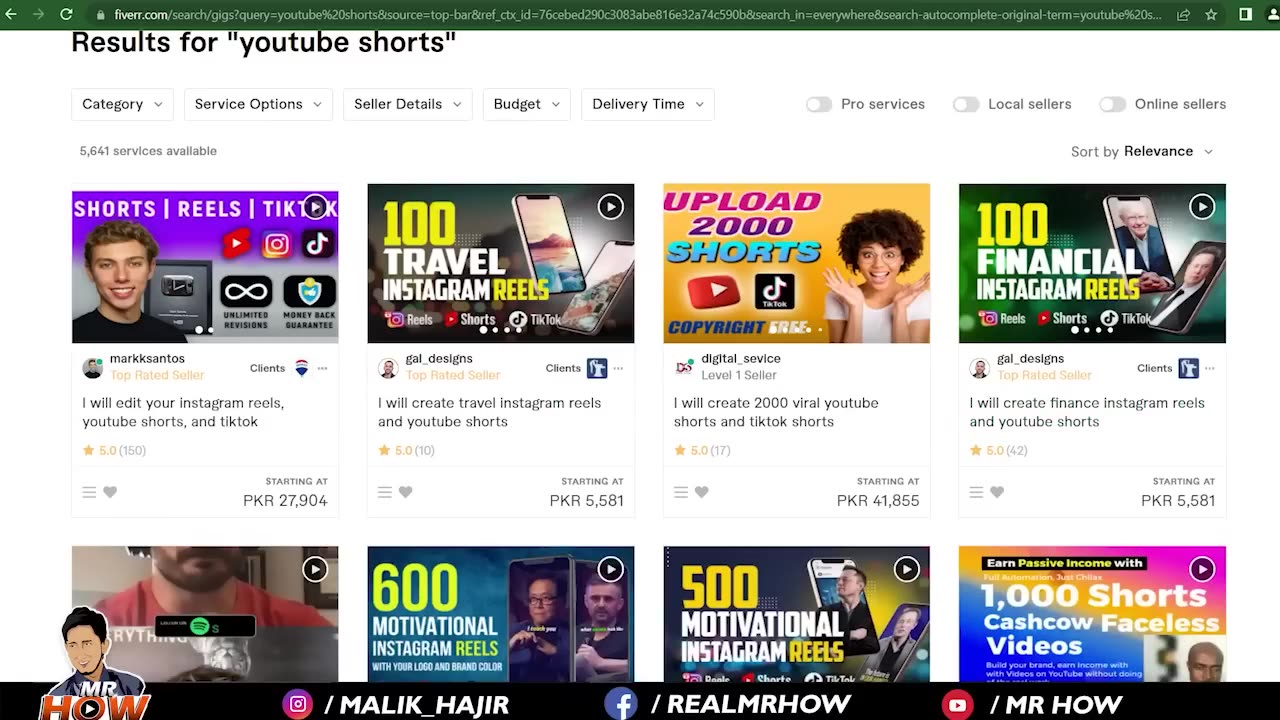Play preview on 500 motivational reels gig
The height and width of the screenshot is (720, 1280).
click(x=906, y=569)
